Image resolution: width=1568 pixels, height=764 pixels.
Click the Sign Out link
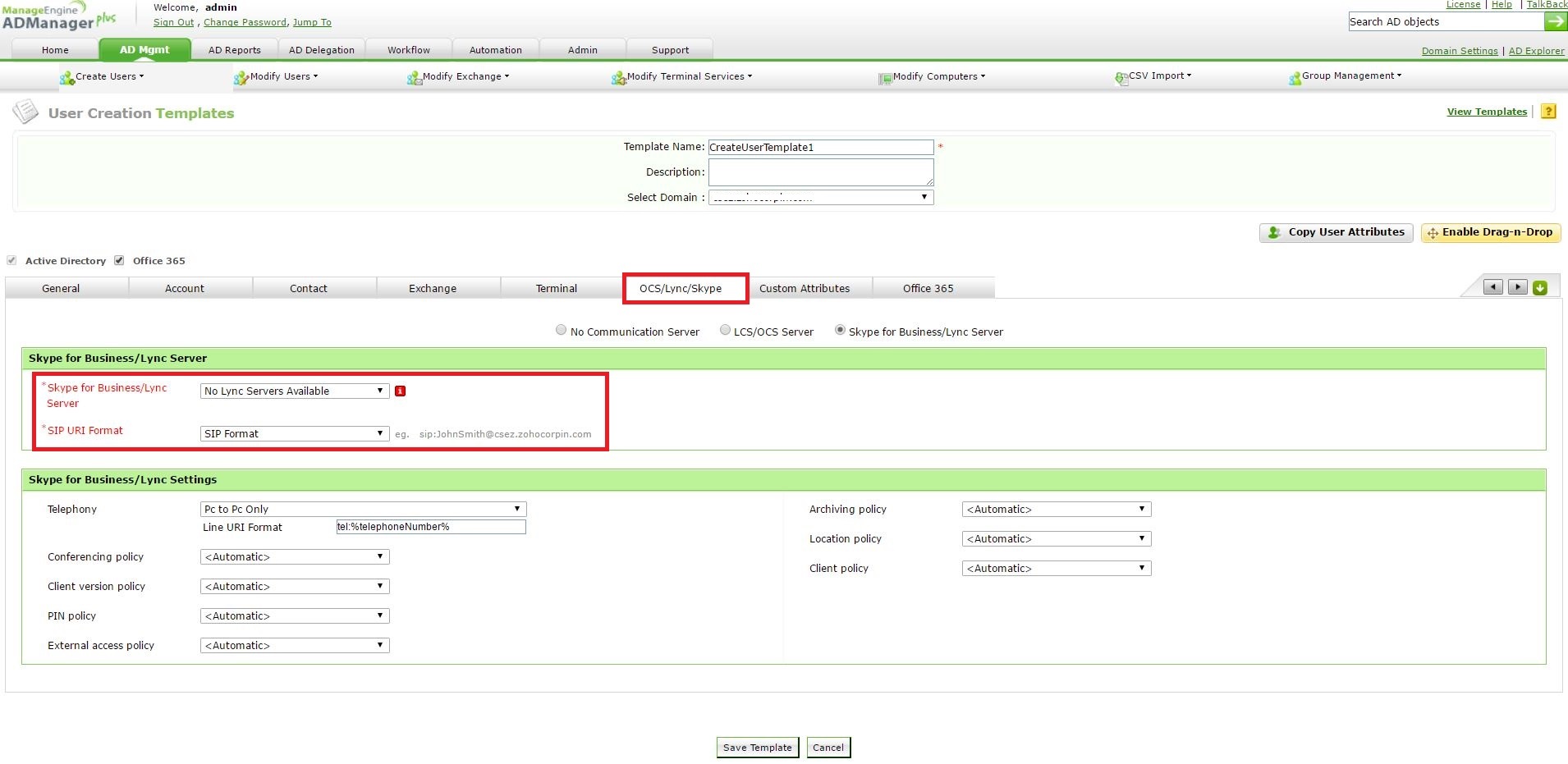point(174,22)
